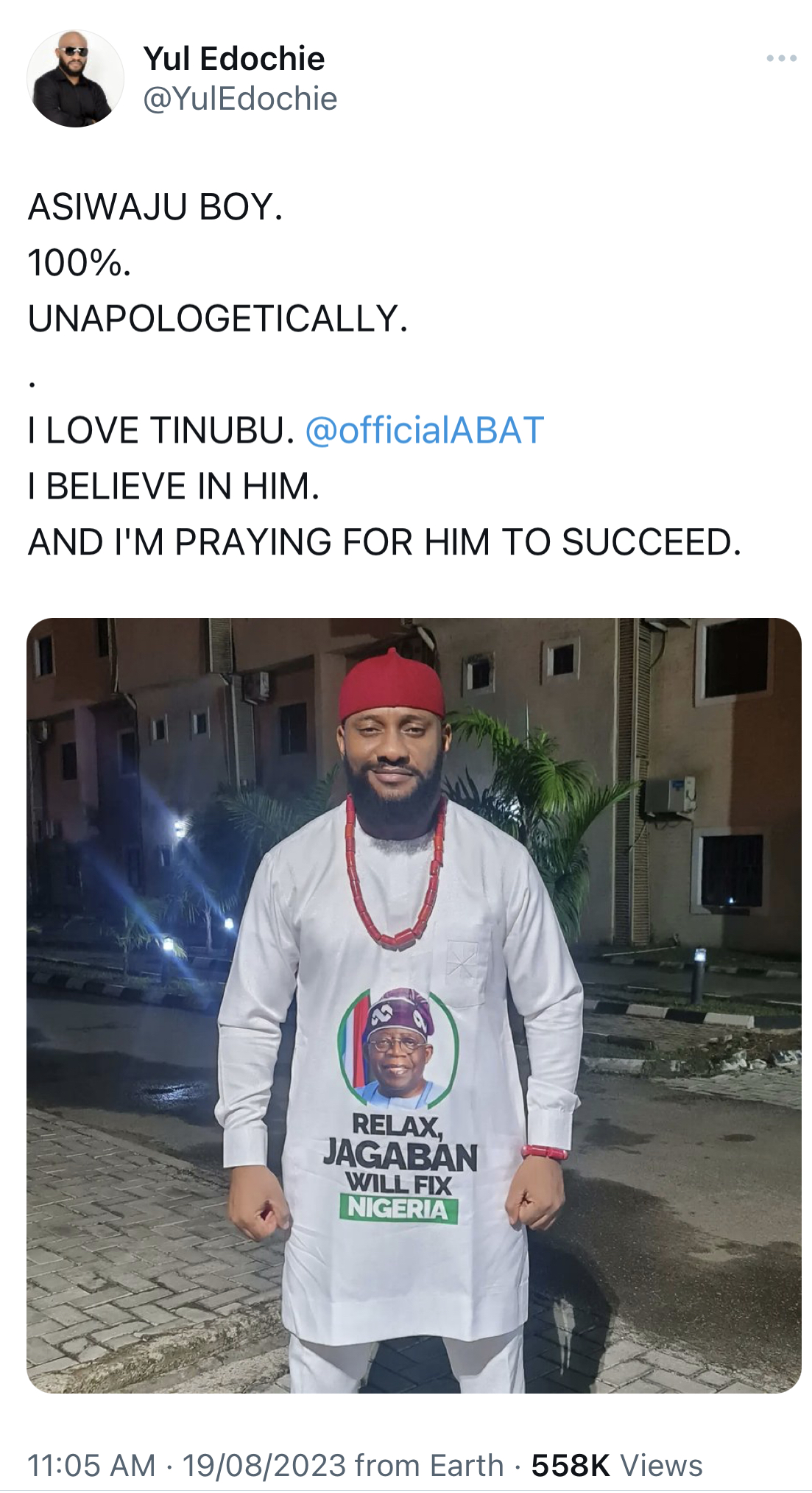Open the 558K Views count

pyautogui.click(x=617, y=1465)
